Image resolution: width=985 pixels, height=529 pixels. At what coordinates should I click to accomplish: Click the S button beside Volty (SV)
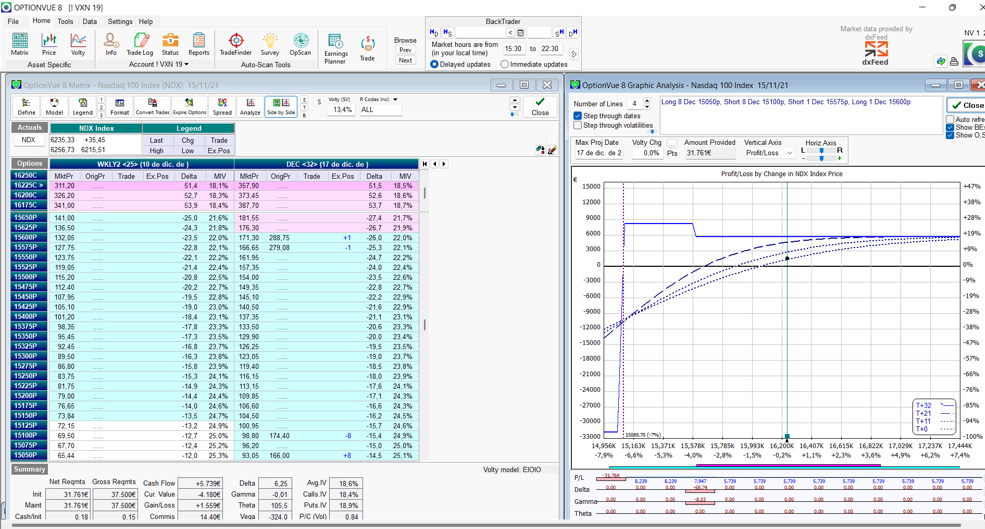[319, 102]
